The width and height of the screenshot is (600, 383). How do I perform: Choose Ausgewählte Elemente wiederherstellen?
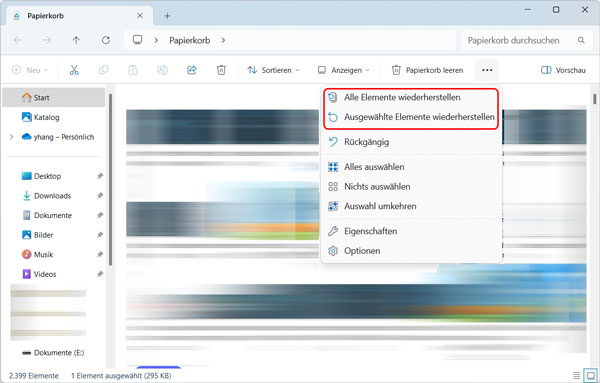click(411, 117)
